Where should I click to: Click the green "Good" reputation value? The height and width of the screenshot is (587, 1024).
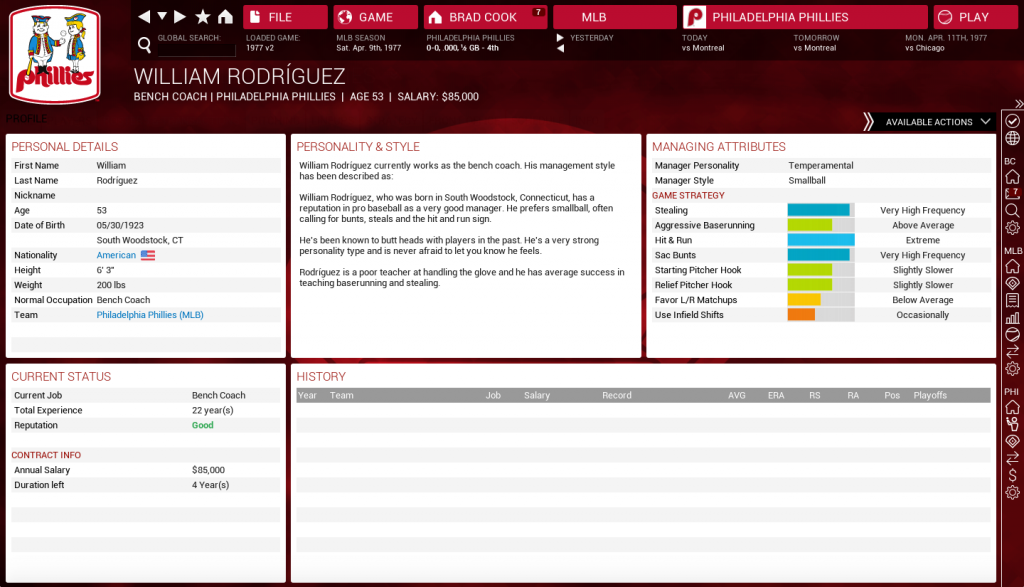pos(202,425)
